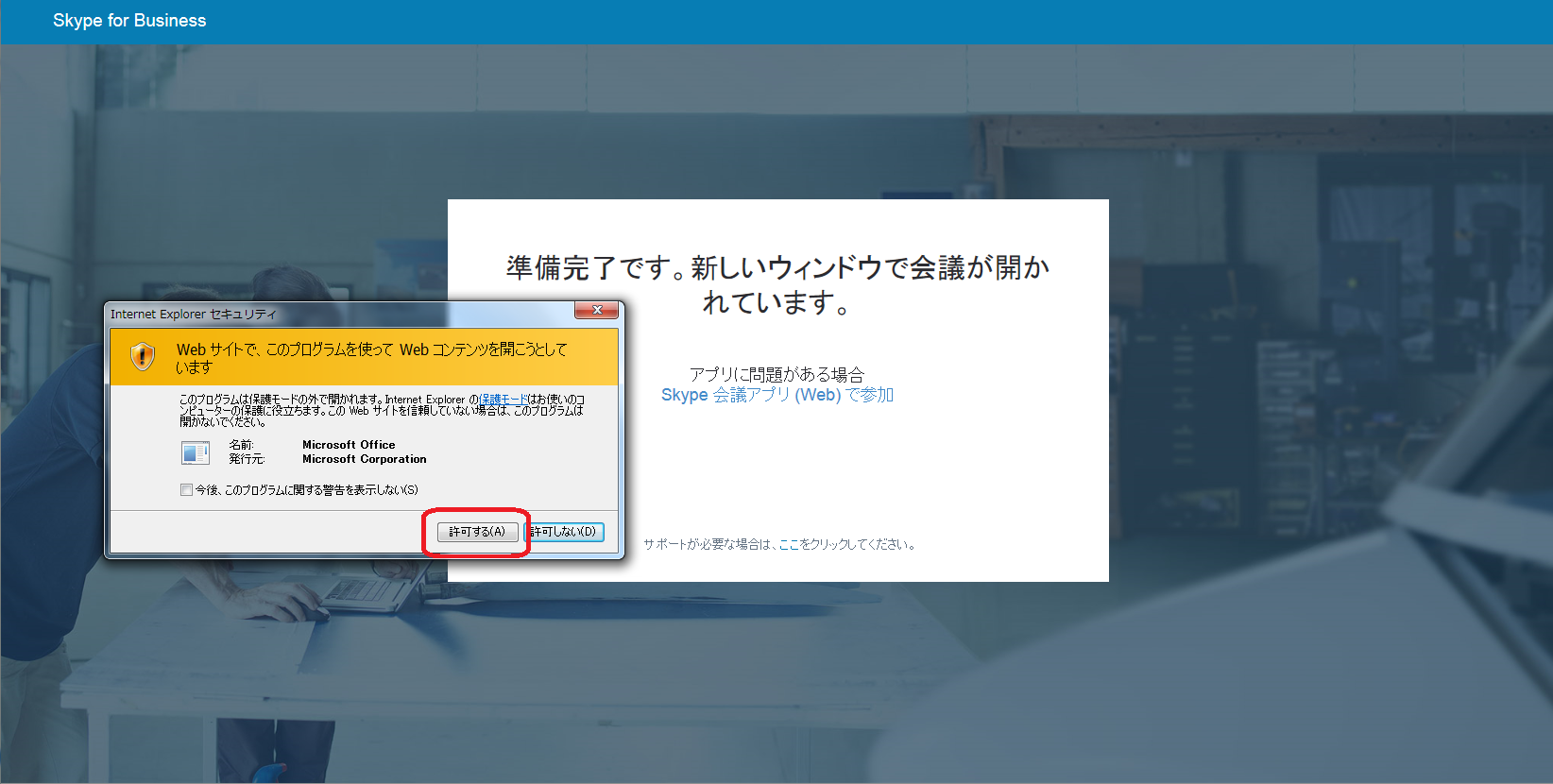The image size is (1553, 784).
Task: Click the 名前: label in dialog
Action: pos(242,445)
